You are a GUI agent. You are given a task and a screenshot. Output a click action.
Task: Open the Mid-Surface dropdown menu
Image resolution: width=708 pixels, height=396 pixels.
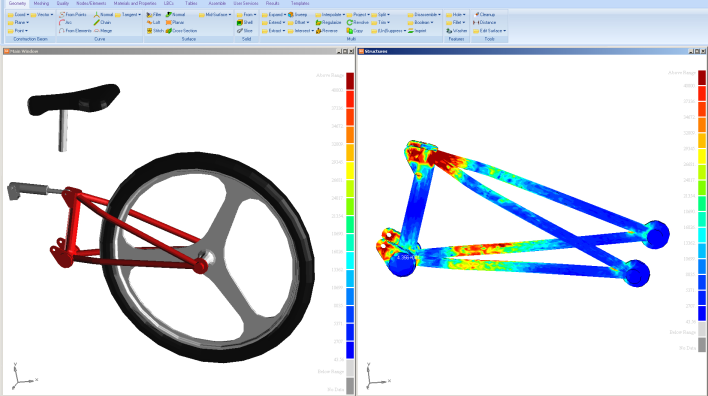(x=215, y=14)
